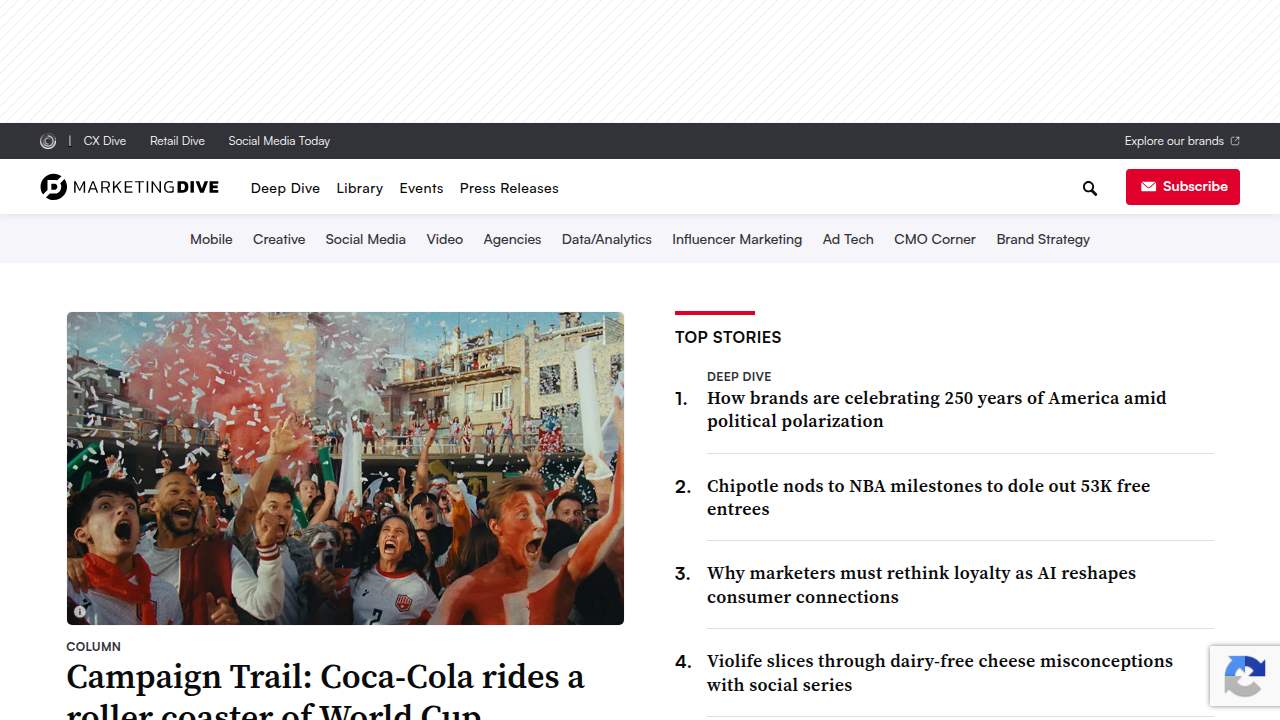Image resolution: width=1280 pixels, height=720 pixels.
Task: Visit Social Media Today link
Action: pos(279,141)
